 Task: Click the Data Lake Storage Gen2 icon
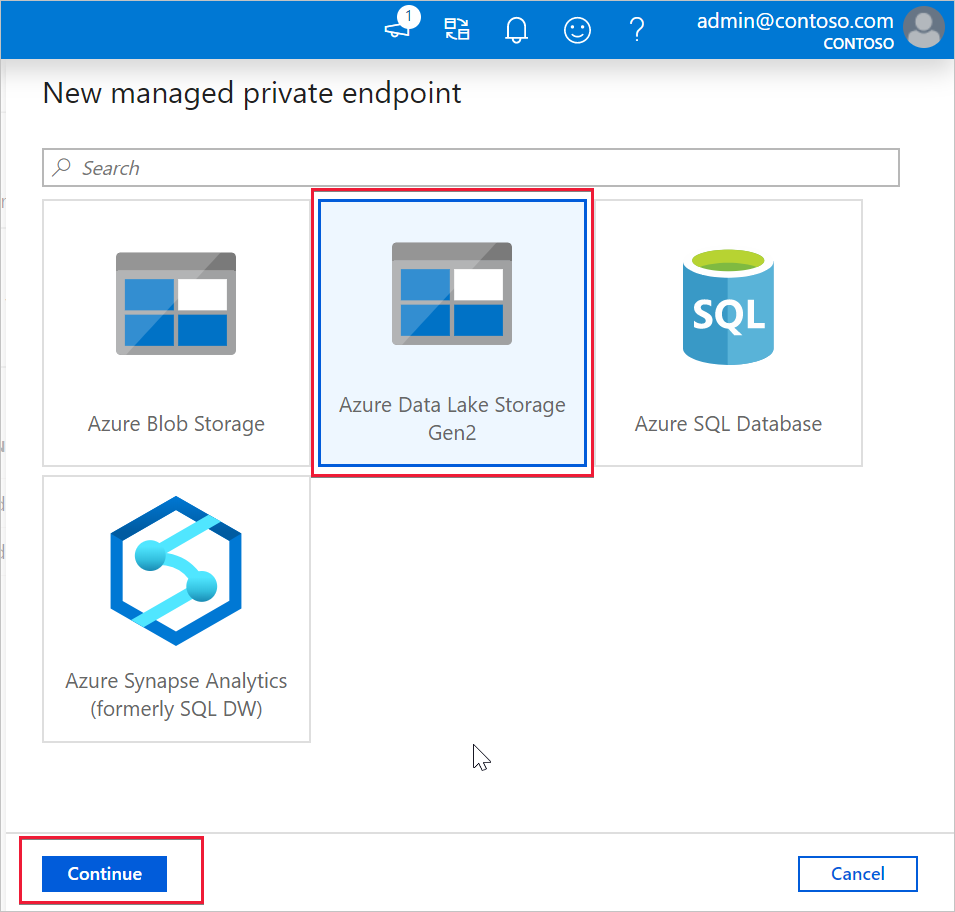pyautogui.click(x=452, y=294)
